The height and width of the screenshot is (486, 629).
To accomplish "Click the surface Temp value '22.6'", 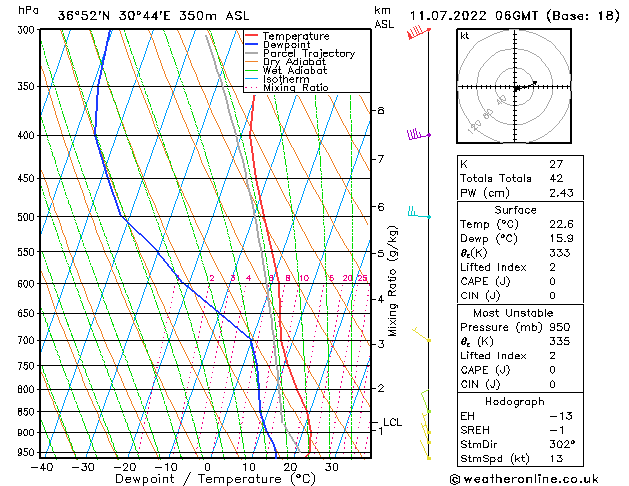I will click(561, 224).
